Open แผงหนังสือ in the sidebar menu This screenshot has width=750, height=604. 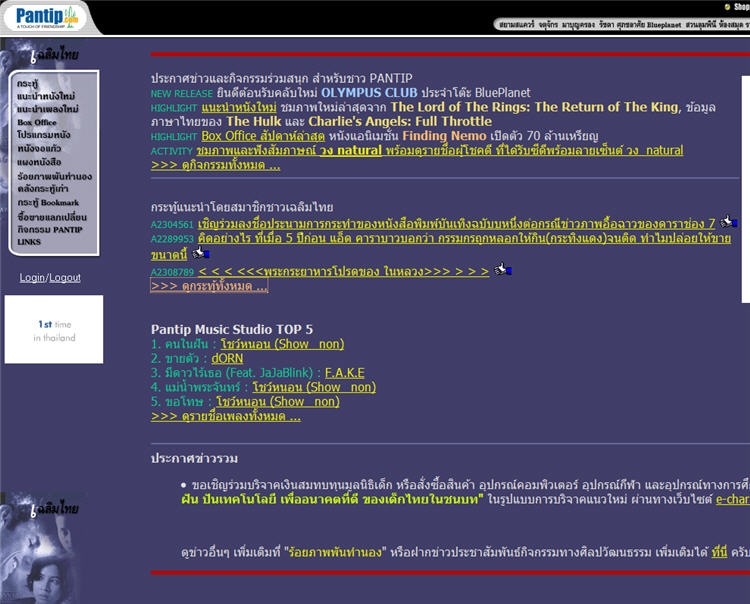39,162
